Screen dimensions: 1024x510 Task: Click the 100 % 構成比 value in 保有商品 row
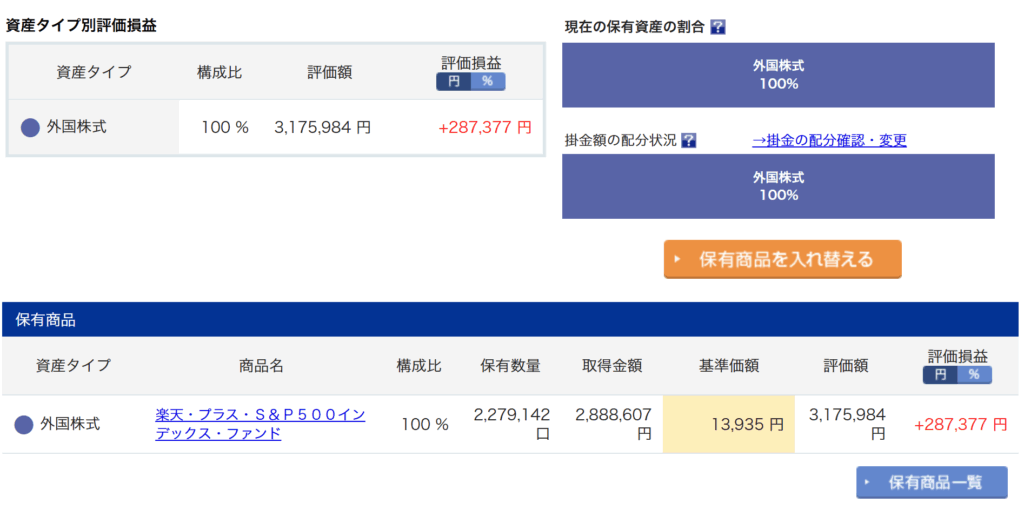tap(424, 424)
